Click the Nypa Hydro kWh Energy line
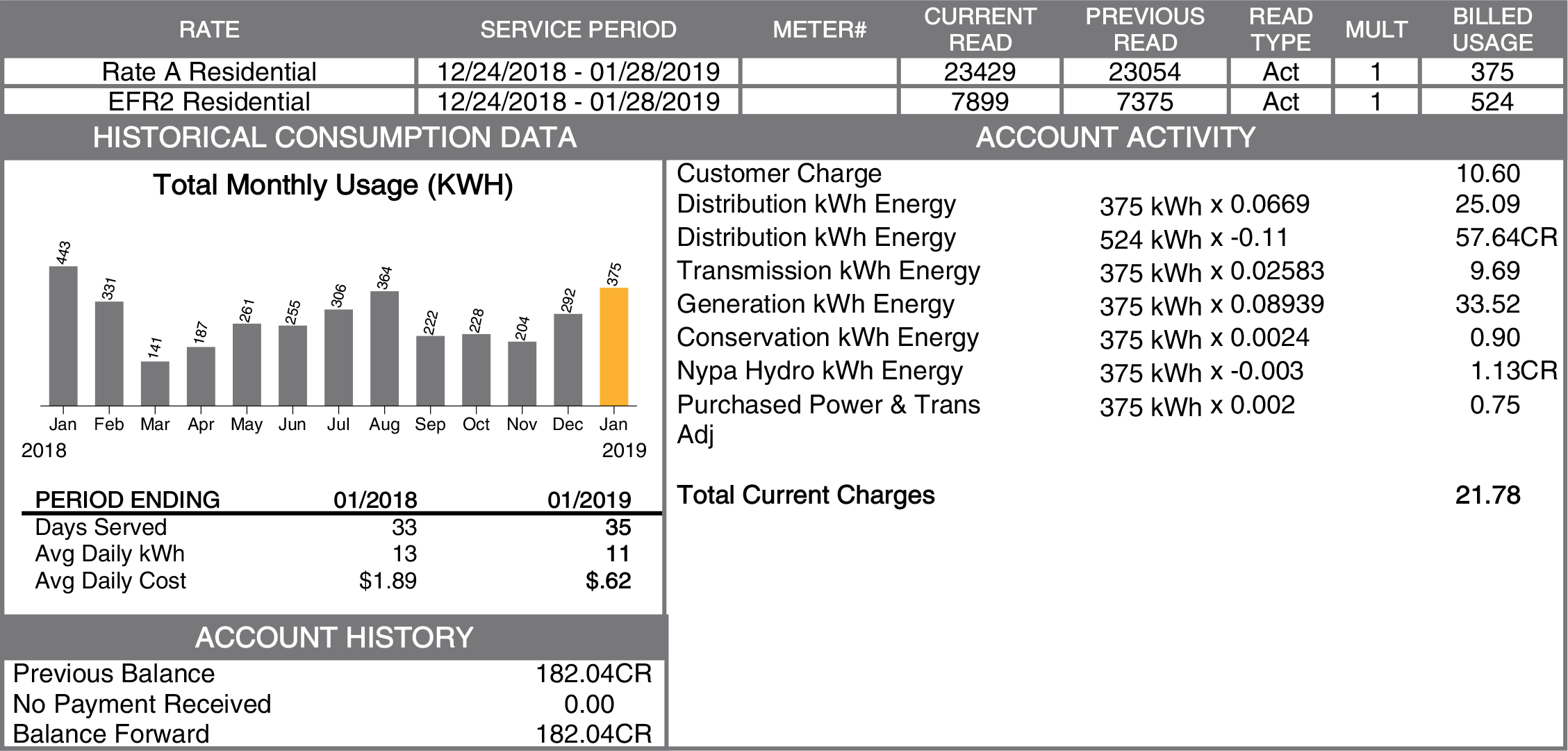 [820, 370]
